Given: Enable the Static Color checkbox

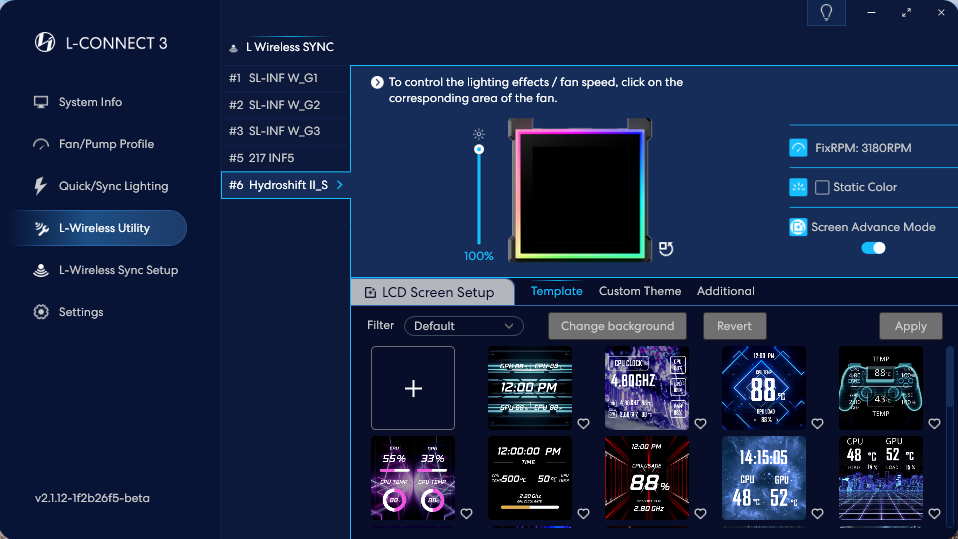Looking at the screenshot, I should coord(822,187).
